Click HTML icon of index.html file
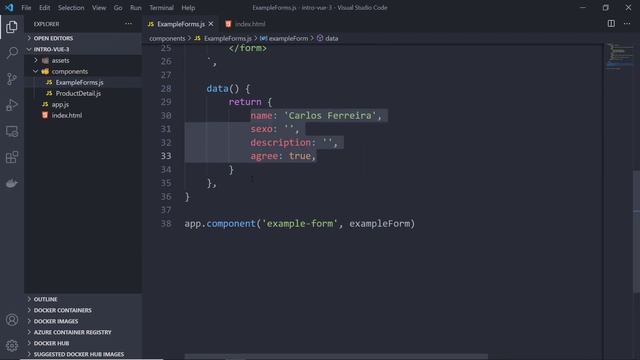 [x=45, y=116]
